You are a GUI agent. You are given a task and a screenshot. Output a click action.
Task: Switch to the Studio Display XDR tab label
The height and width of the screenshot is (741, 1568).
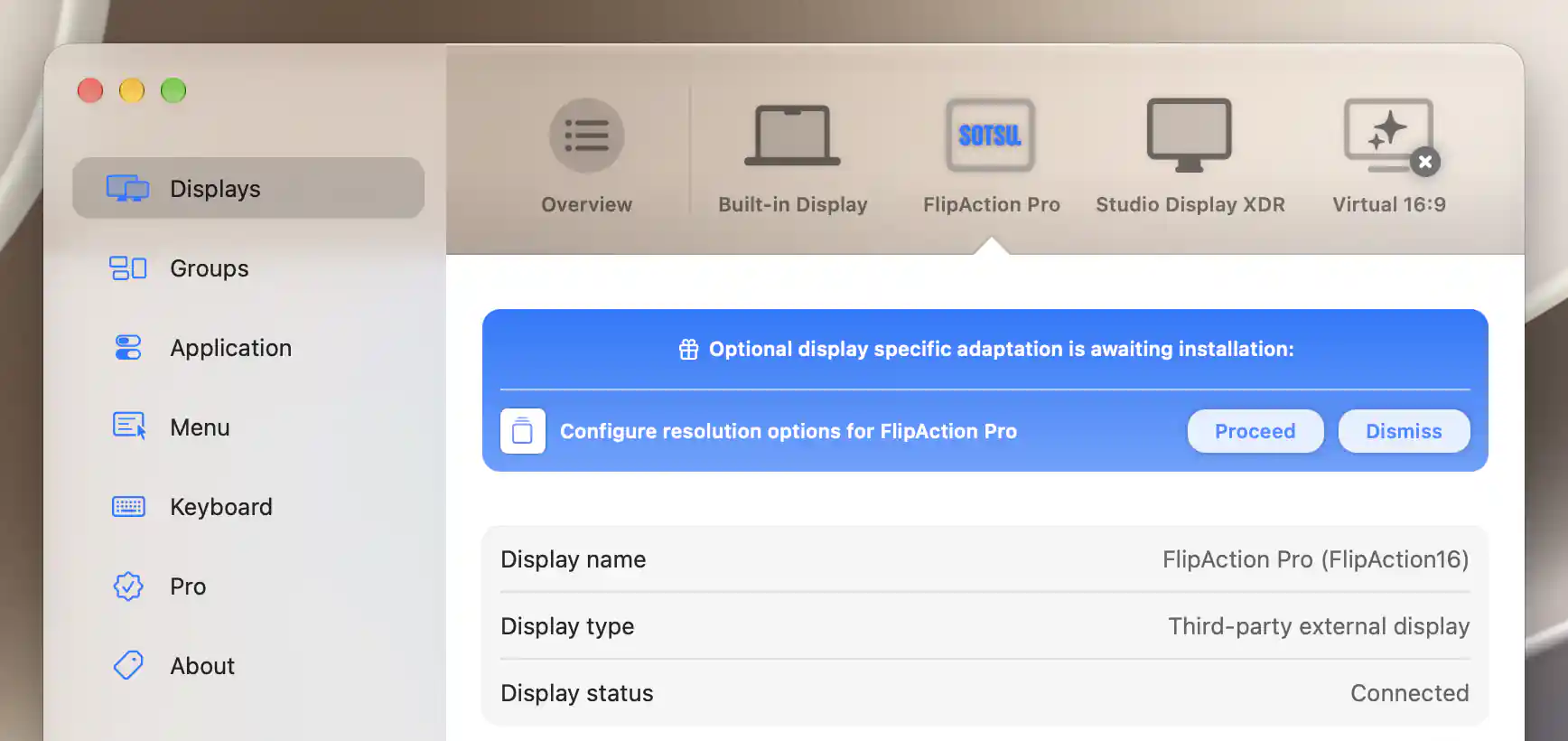(1190, 205)
